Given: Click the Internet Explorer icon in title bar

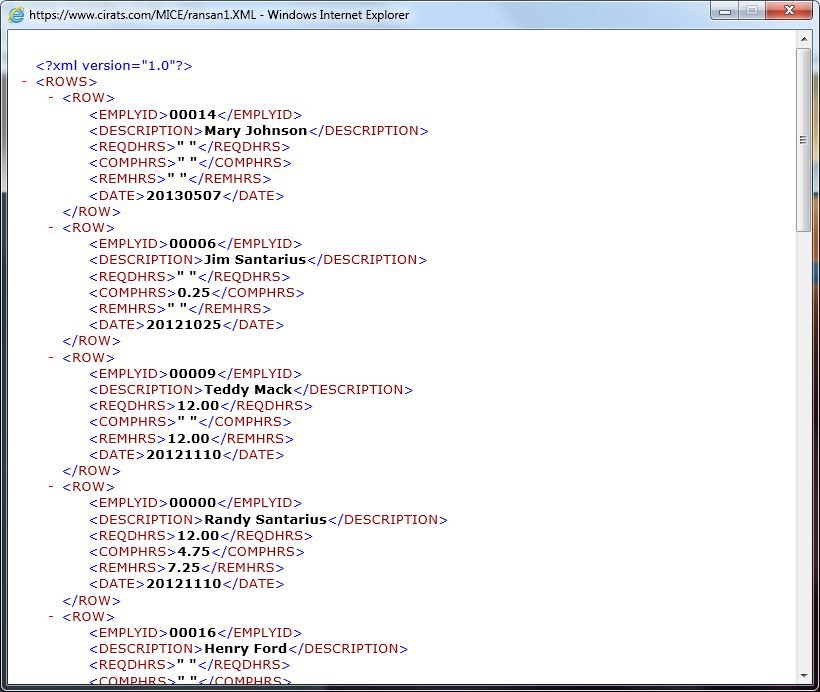Looking at the screenshot, I should [14, 14].
